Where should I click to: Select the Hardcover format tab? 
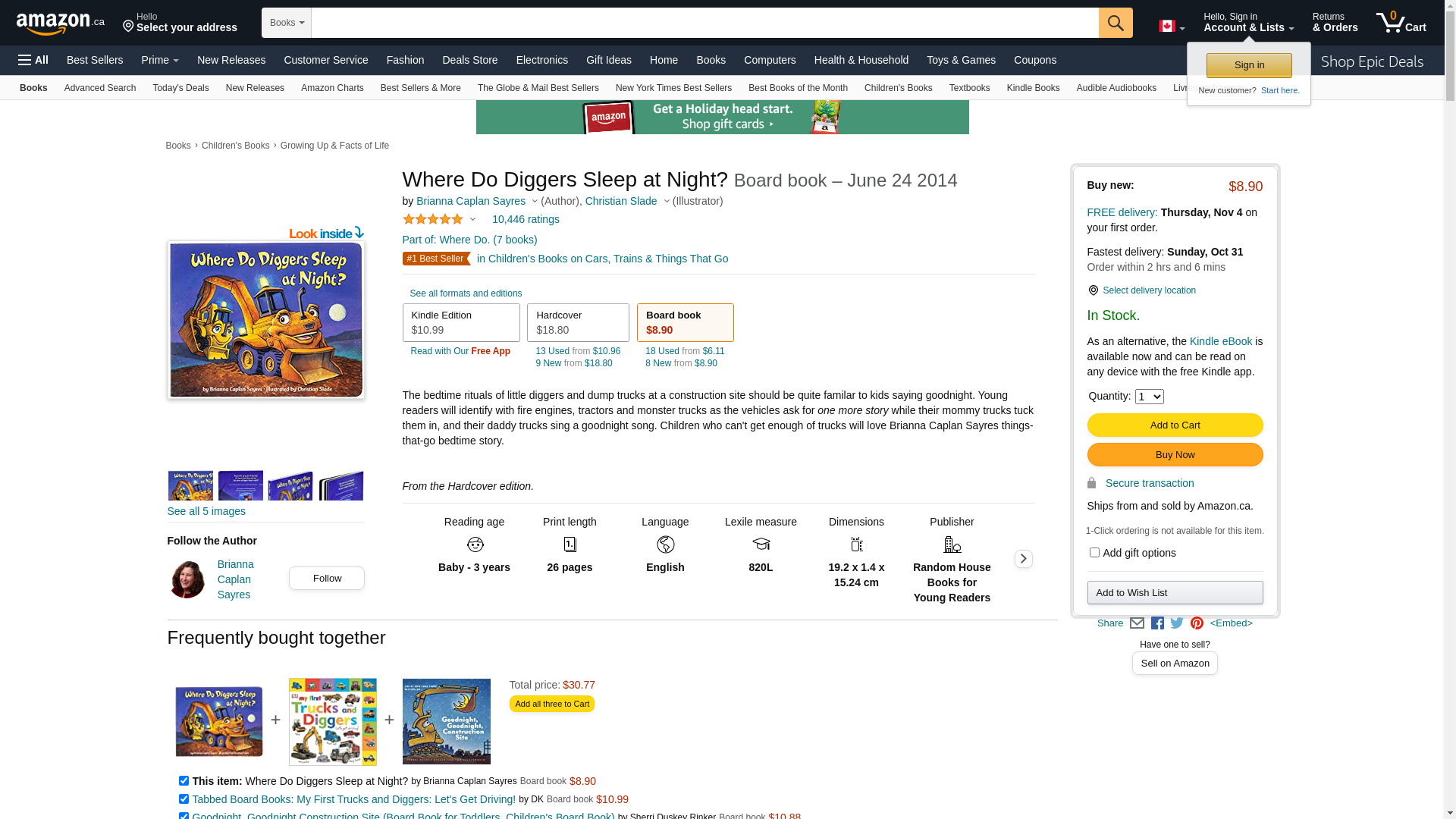click(x=578, y=322)
